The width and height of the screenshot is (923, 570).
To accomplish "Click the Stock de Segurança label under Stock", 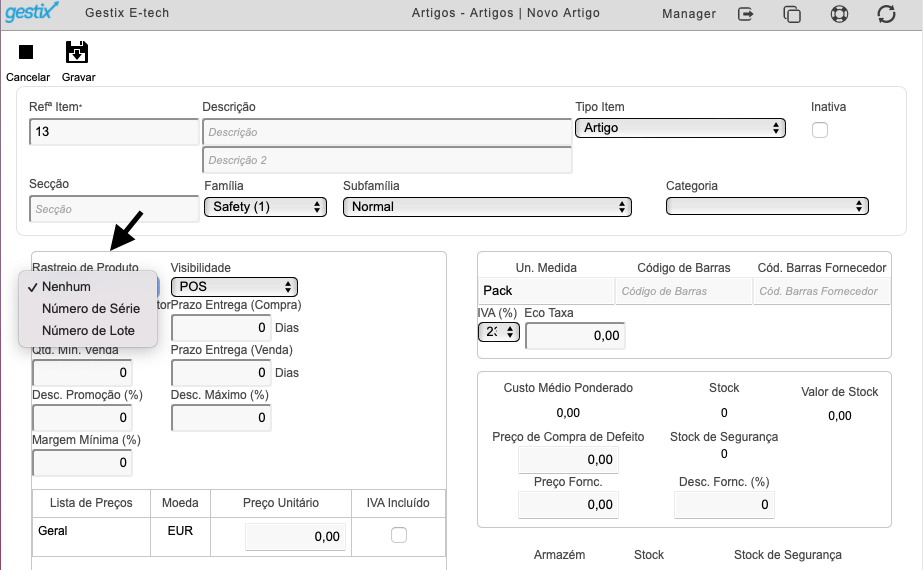I will coord(724,437).
